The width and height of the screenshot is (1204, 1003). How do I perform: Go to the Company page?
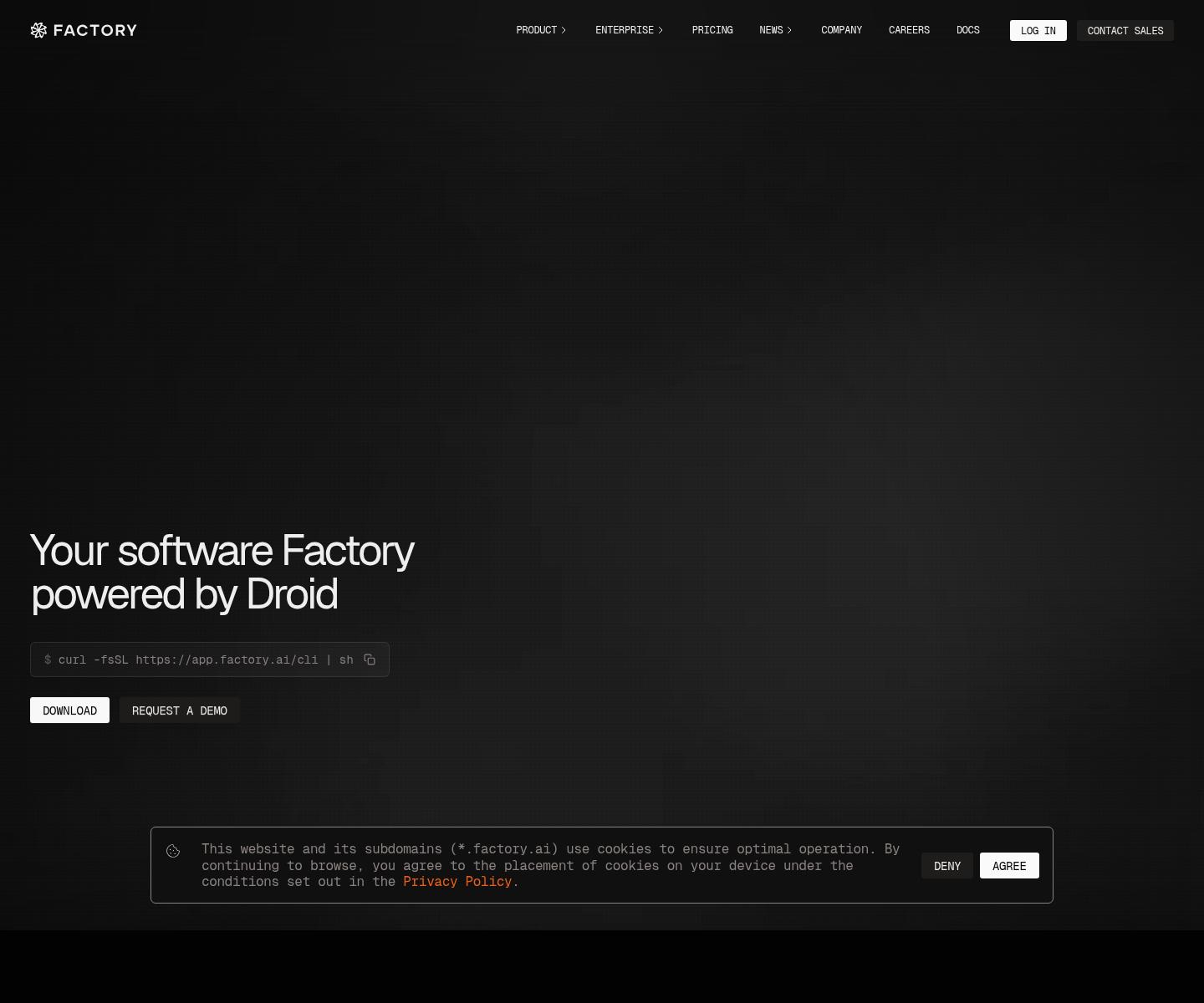(841, 30)
